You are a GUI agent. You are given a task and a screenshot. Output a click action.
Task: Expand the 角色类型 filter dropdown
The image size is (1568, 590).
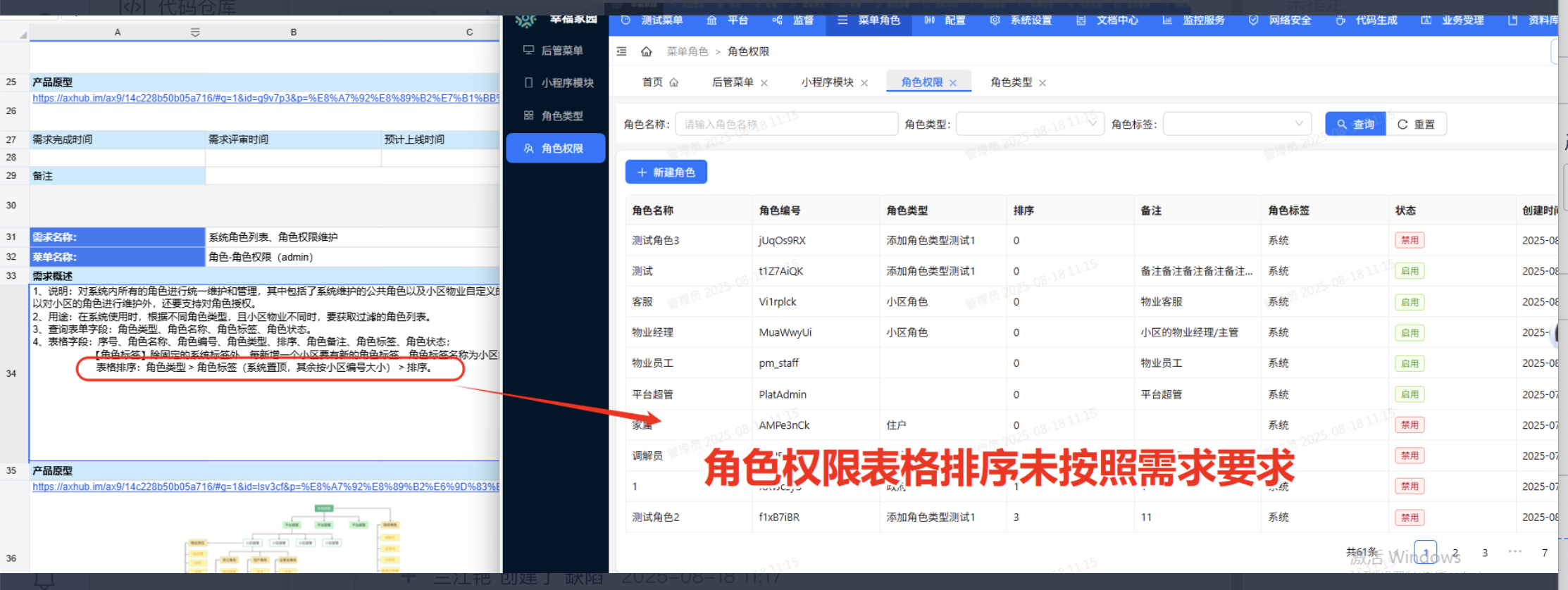tap(1029, 124)
